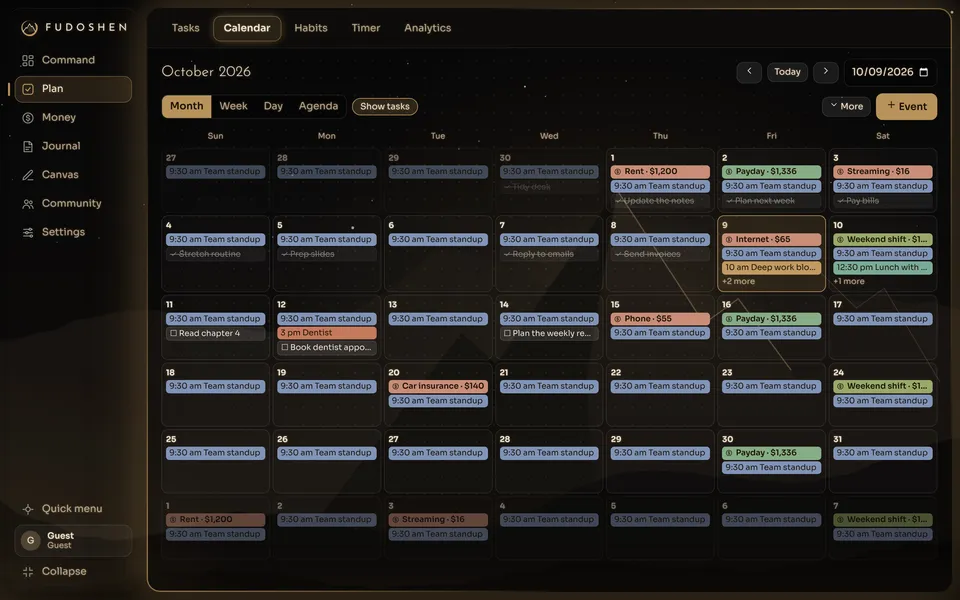Go to previous month arrow
Viewport: 960px width, 600px height.
749,72
